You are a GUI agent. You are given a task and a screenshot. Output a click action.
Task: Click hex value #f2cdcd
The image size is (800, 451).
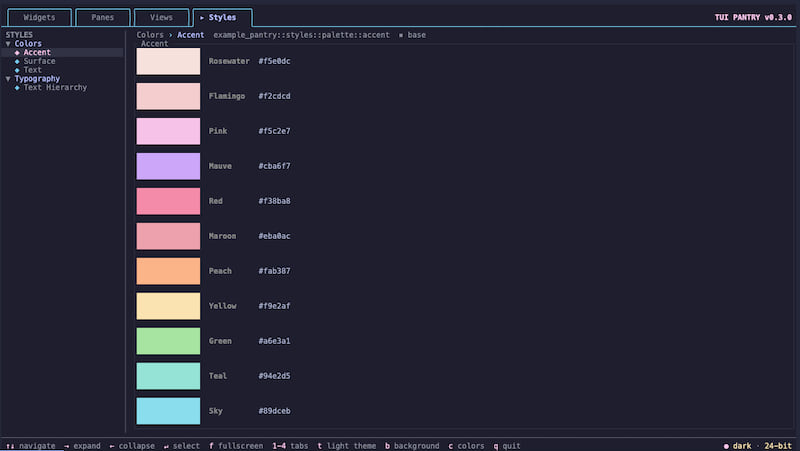click(274, 96)
